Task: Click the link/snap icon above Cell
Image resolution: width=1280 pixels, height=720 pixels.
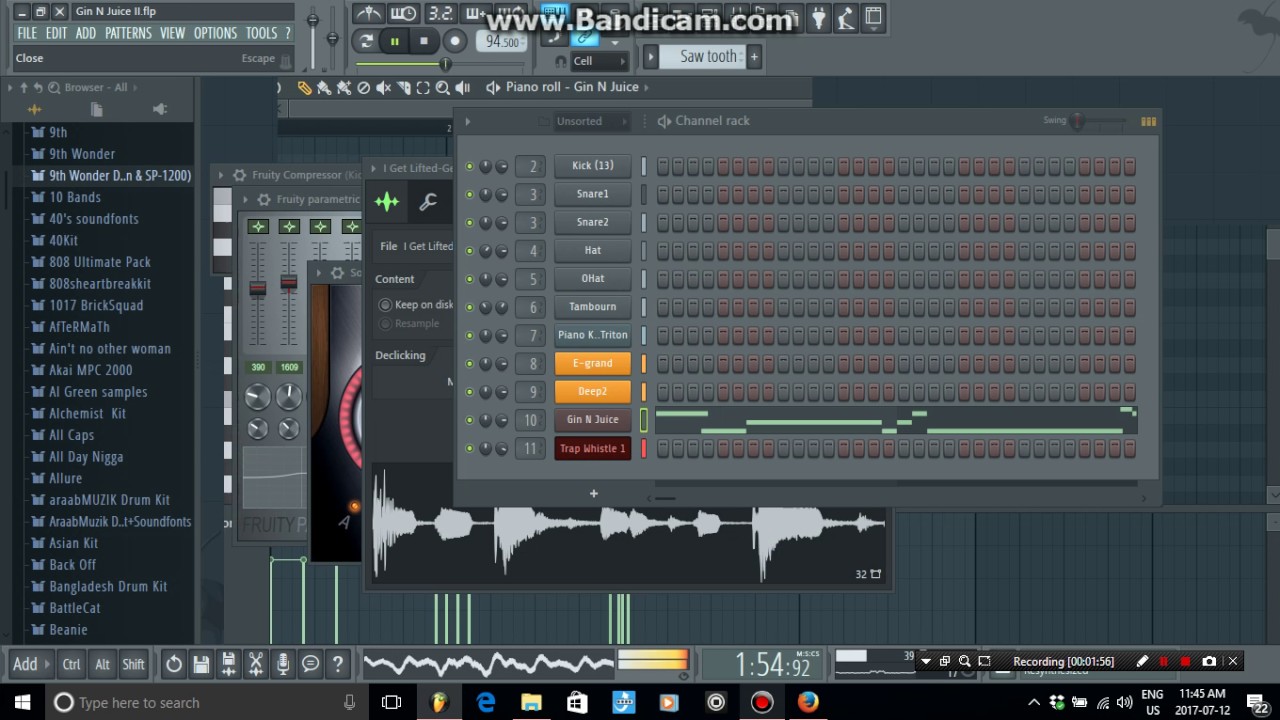Action: click(585, 39)
